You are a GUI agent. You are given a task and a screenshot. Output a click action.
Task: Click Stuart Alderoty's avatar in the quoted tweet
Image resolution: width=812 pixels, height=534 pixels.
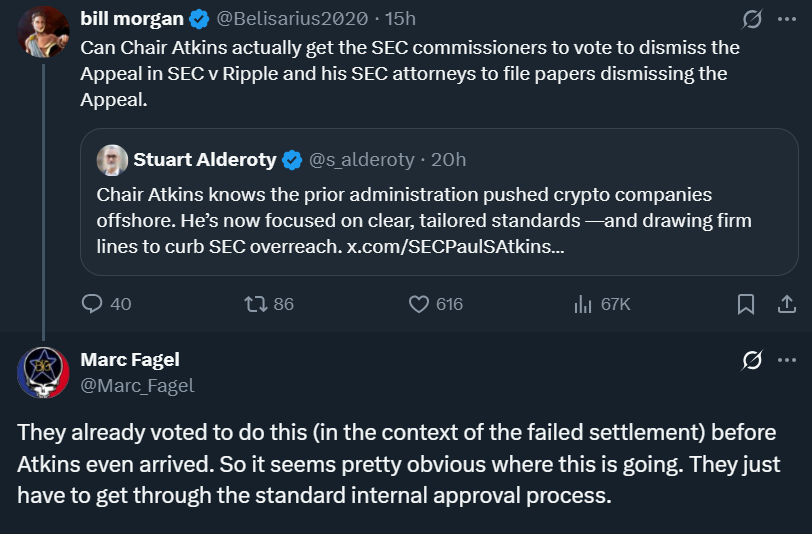click(x=112, y=160)
